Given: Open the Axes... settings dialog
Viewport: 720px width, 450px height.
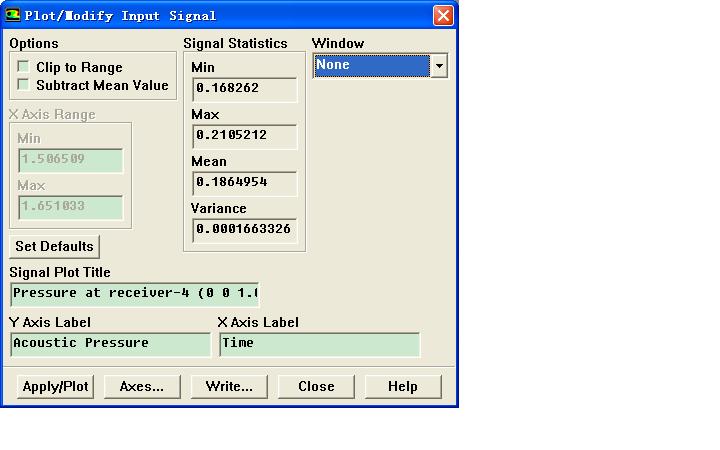Looking at the screenshot, I should [141, 387].
